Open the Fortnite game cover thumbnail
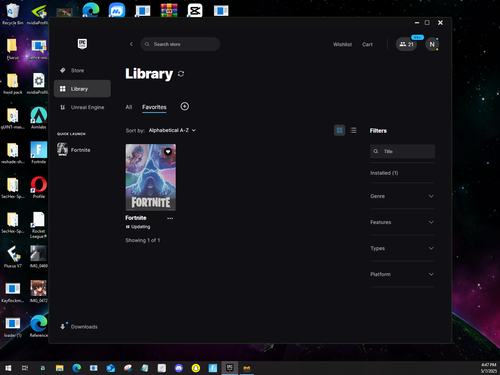 click(x=151, y=177)
